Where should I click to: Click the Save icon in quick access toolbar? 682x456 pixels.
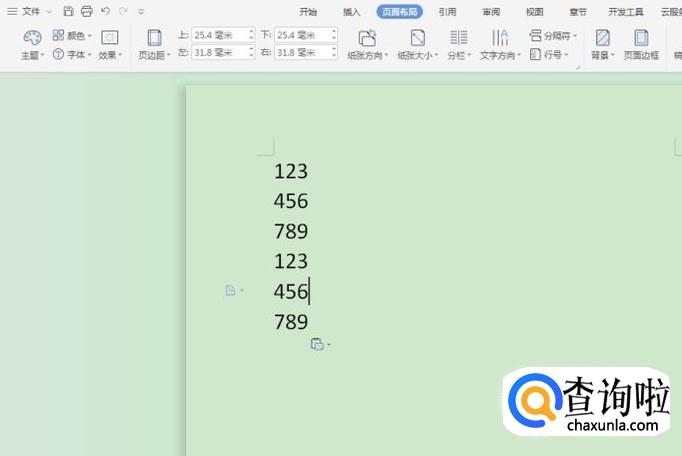68,11
